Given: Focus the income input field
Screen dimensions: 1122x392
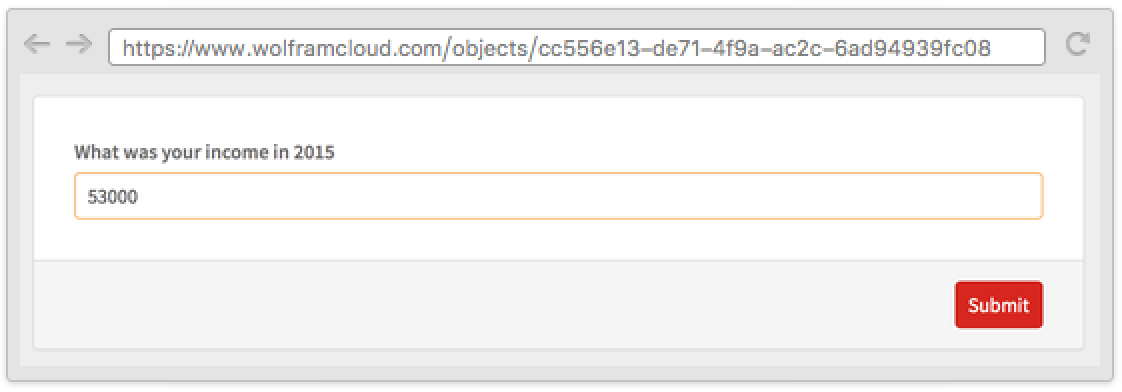Looking at the screenshot, I should point(558,196).
